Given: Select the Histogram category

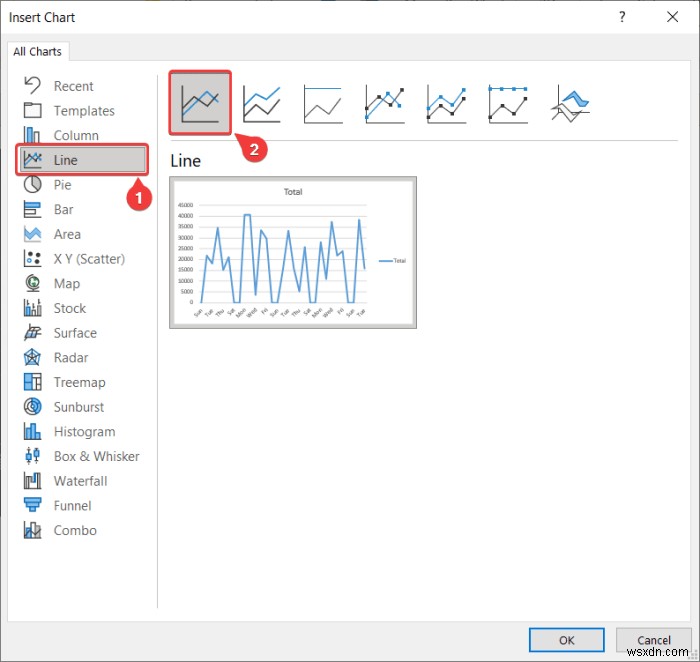Looking at the screenshot, I should (x=84, y=432).
